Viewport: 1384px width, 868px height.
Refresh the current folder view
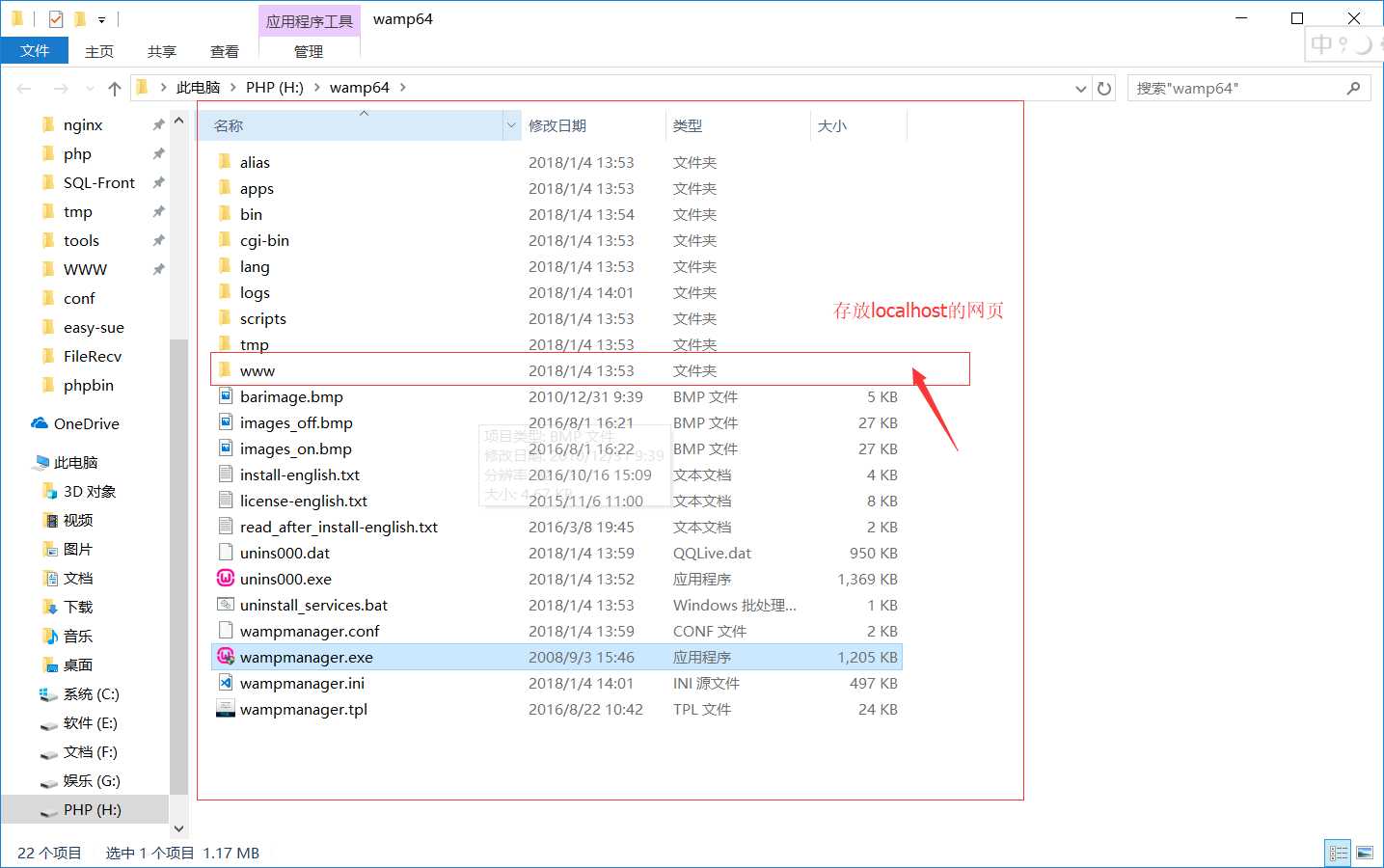(1104, 88)
